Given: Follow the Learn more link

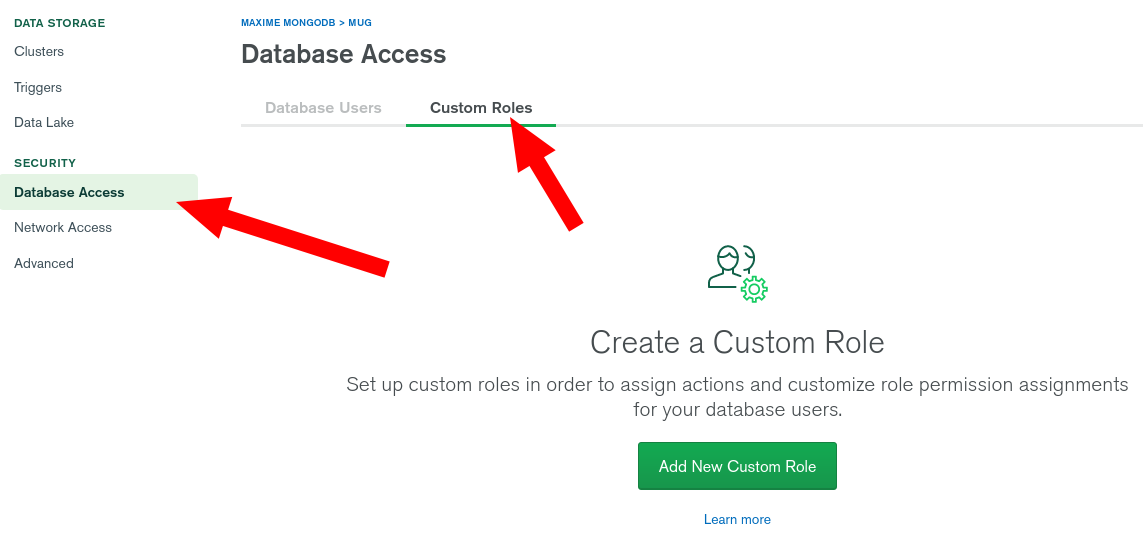Looking at the screenshot, I should (x=737, y=519).
